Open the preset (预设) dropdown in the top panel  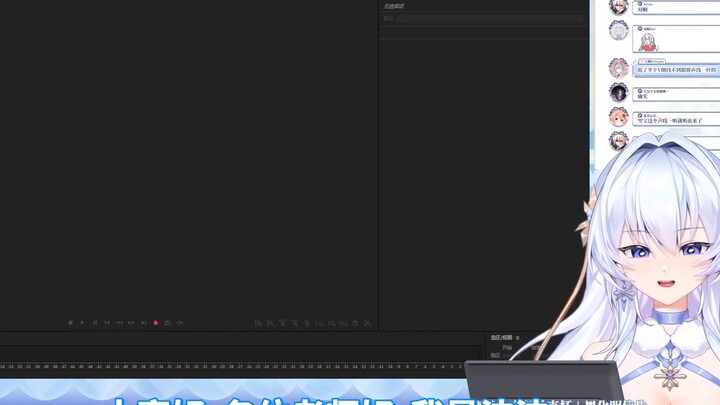tap(491, 18)
